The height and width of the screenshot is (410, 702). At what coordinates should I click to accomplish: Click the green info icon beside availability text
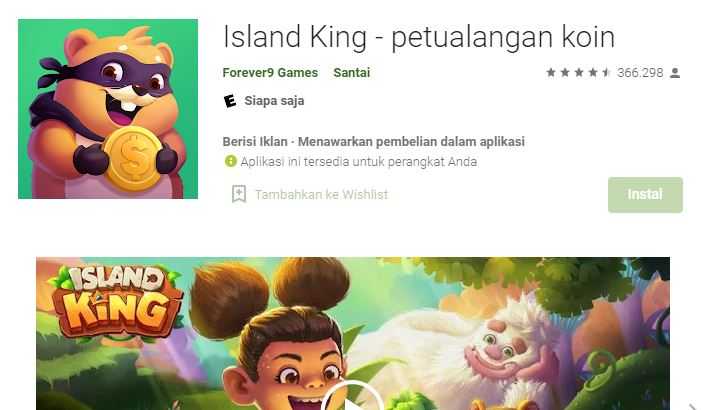click(x=230, y=161)
